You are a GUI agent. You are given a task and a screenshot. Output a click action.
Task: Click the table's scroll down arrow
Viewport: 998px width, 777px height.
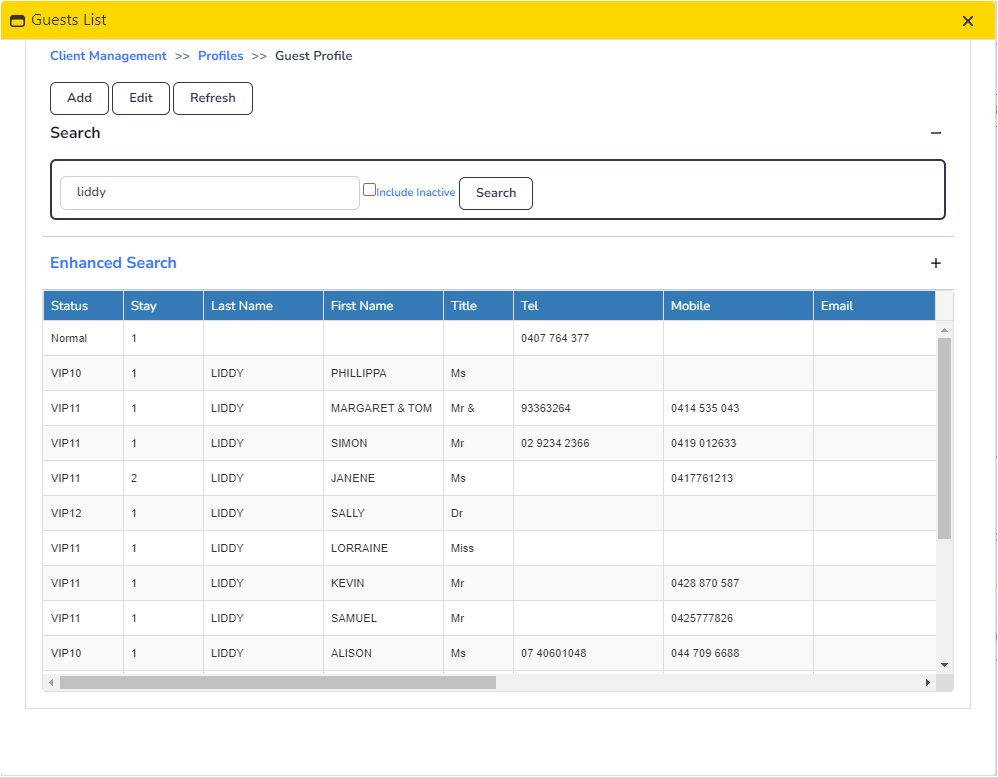pos(945,665)
